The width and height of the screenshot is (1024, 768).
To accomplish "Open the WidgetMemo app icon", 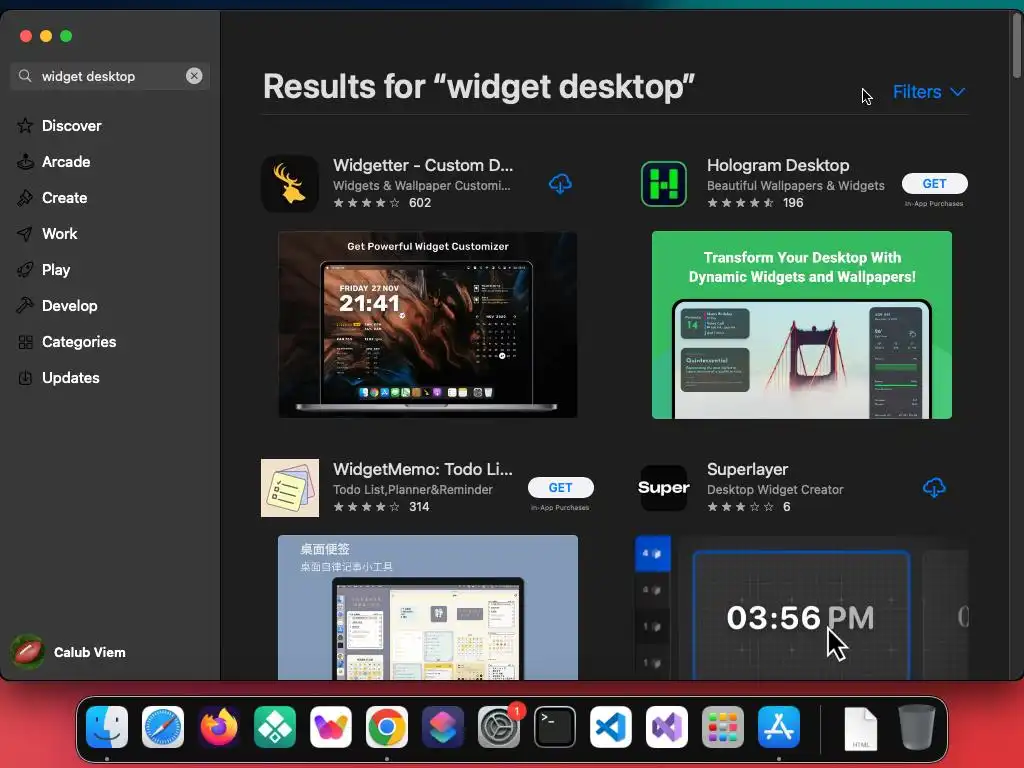I will point(290,488).
